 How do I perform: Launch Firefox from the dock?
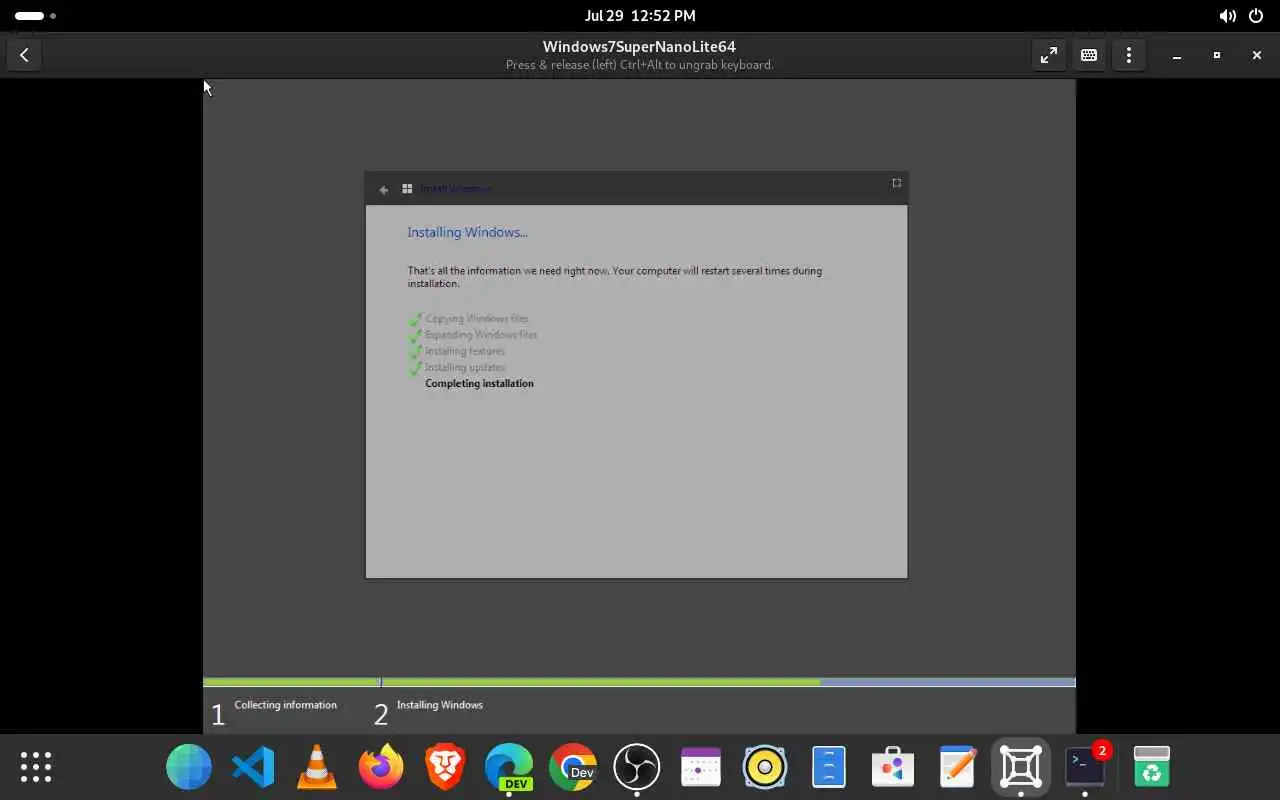(381, 767)
